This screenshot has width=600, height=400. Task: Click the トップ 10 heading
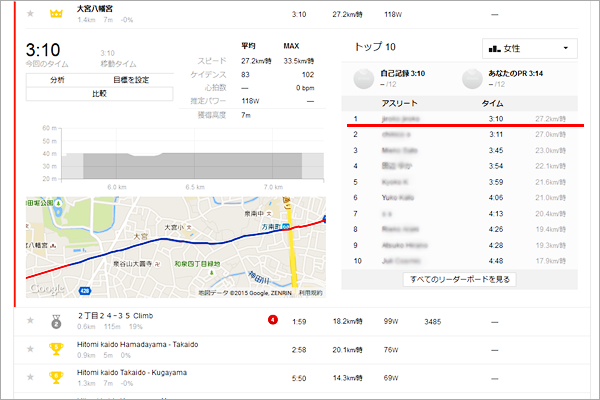coord(375,47)
